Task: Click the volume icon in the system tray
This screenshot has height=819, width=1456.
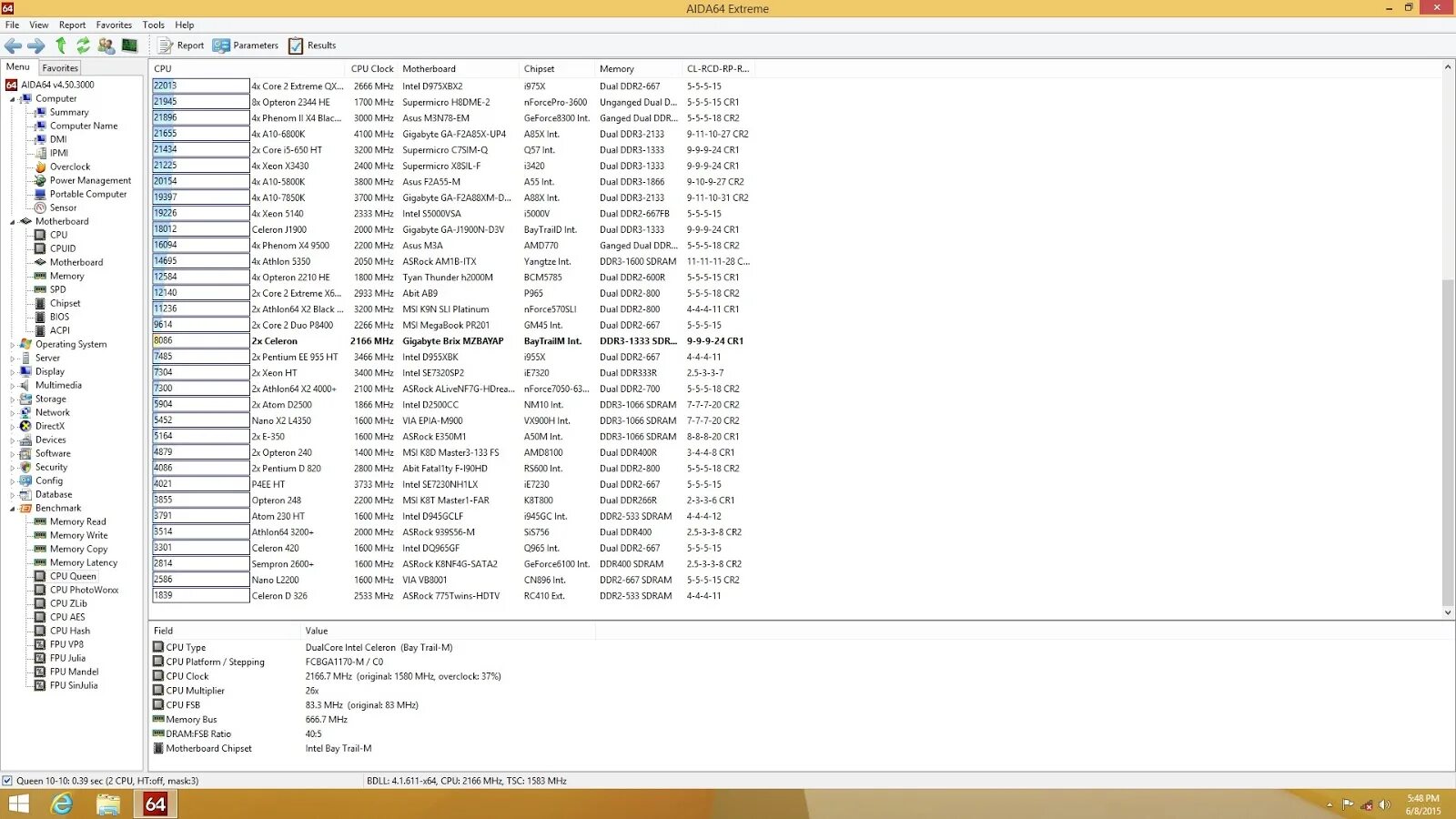Action: (x=1384, y=804)
